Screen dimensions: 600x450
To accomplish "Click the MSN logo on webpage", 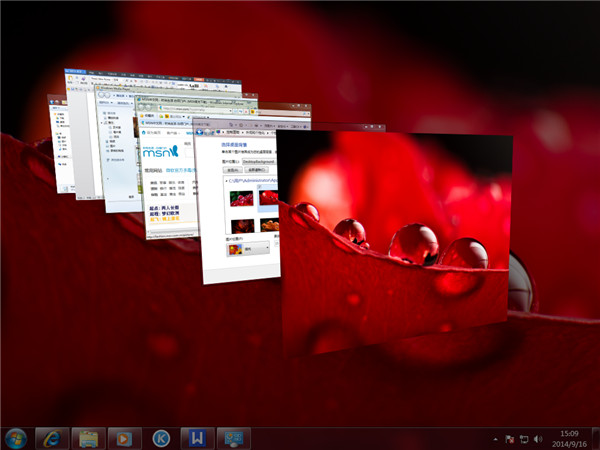I will tap(161, 151).
